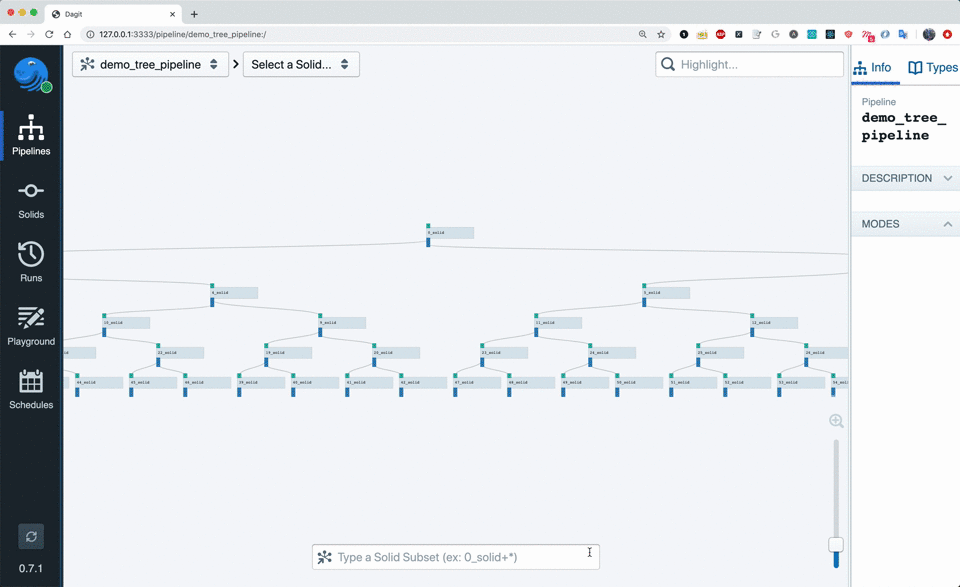Select the 39_solid leaf node
960x587 pixels.
(x=261, y=383)
